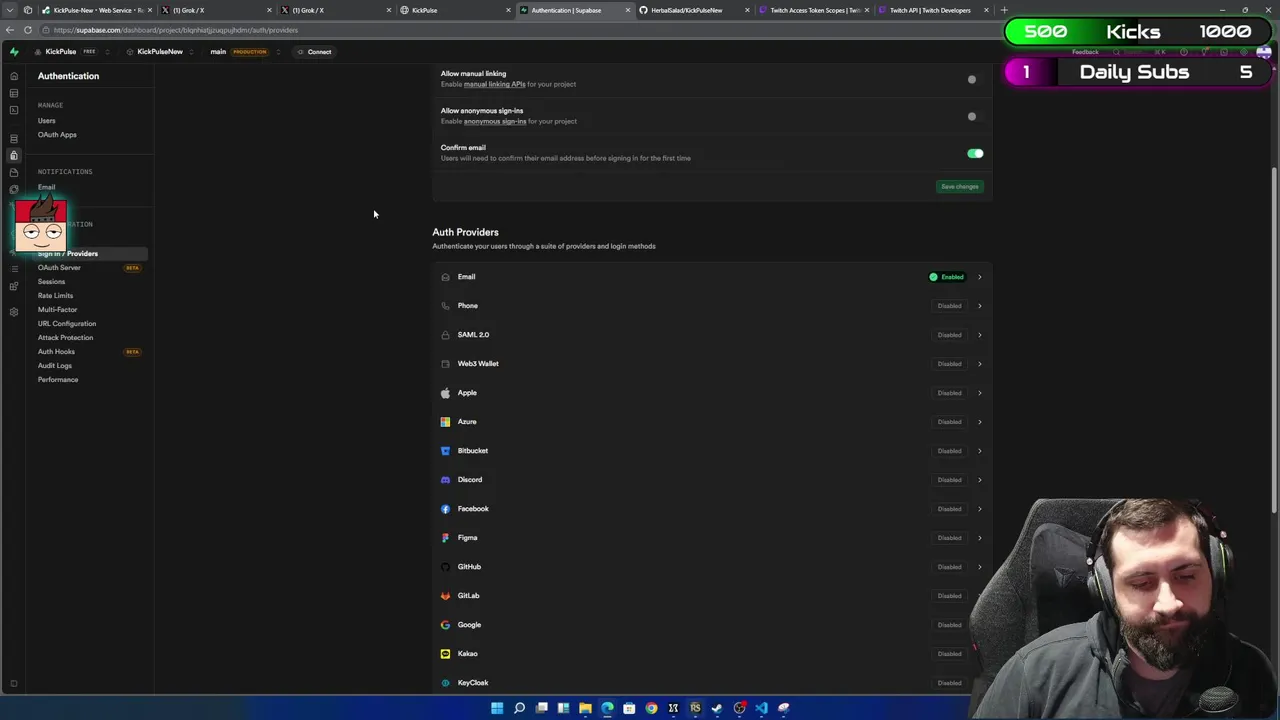Image resolution: width=1280 pixels, height=720 pixels.
Task: Open Auth Hooks page
Action: [x=56, y=352]
